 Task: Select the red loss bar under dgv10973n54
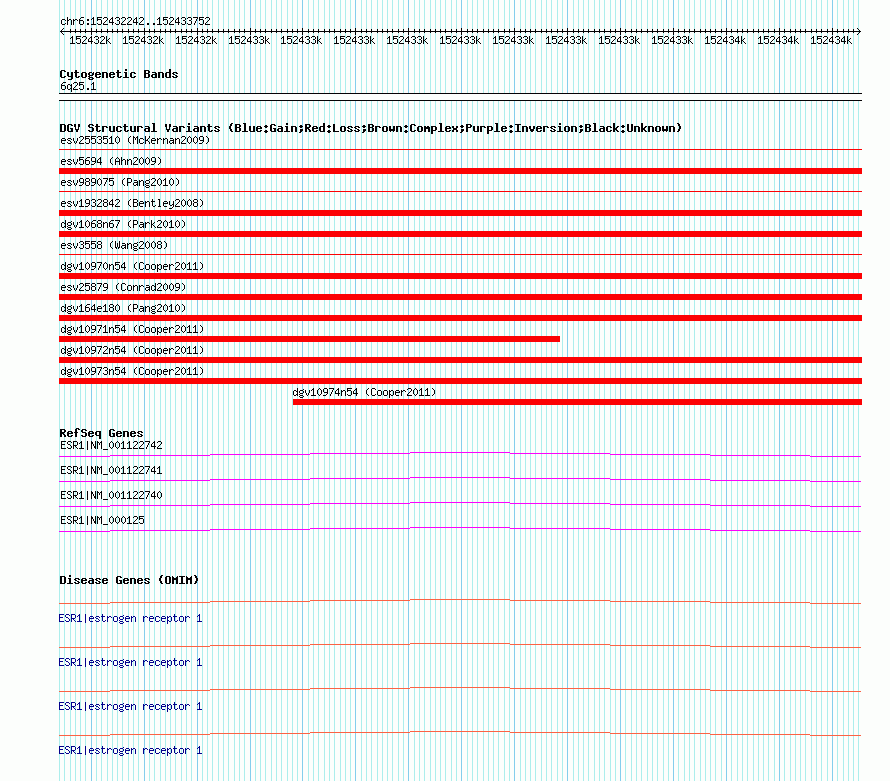(x=460, y=381)
